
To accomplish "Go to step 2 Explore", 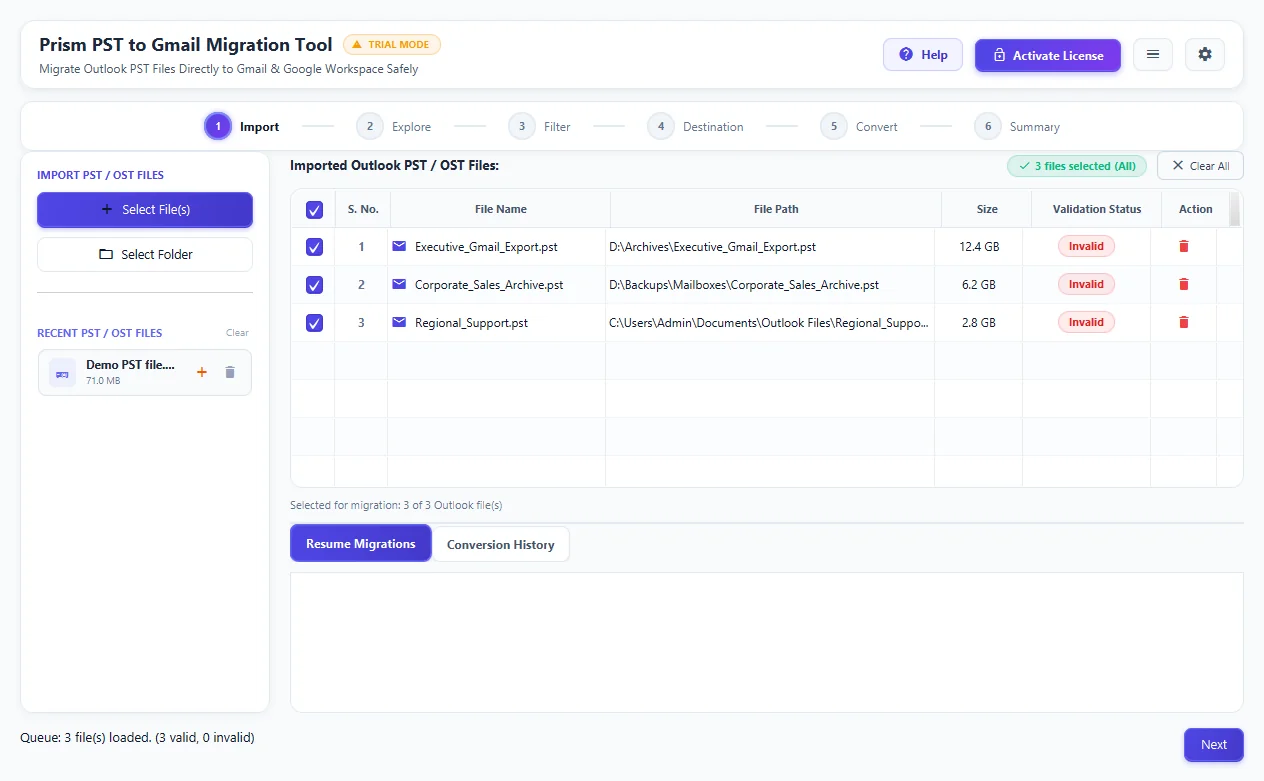I will click(394, 127).
